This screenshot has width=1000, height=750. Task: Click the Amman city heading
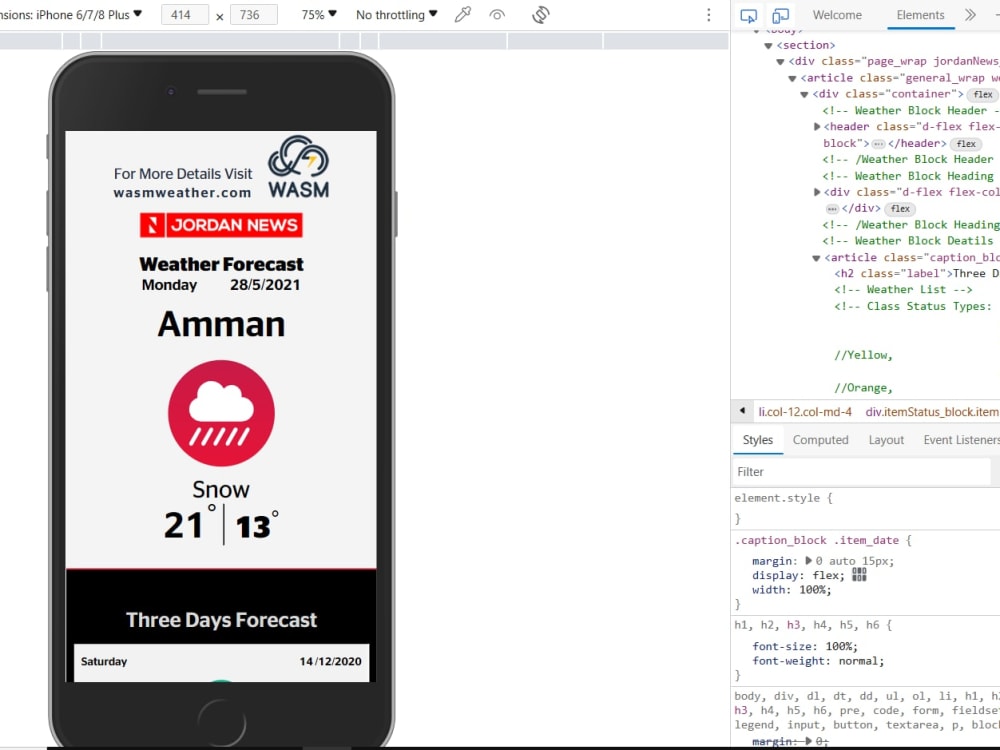[x=221, y=324]
